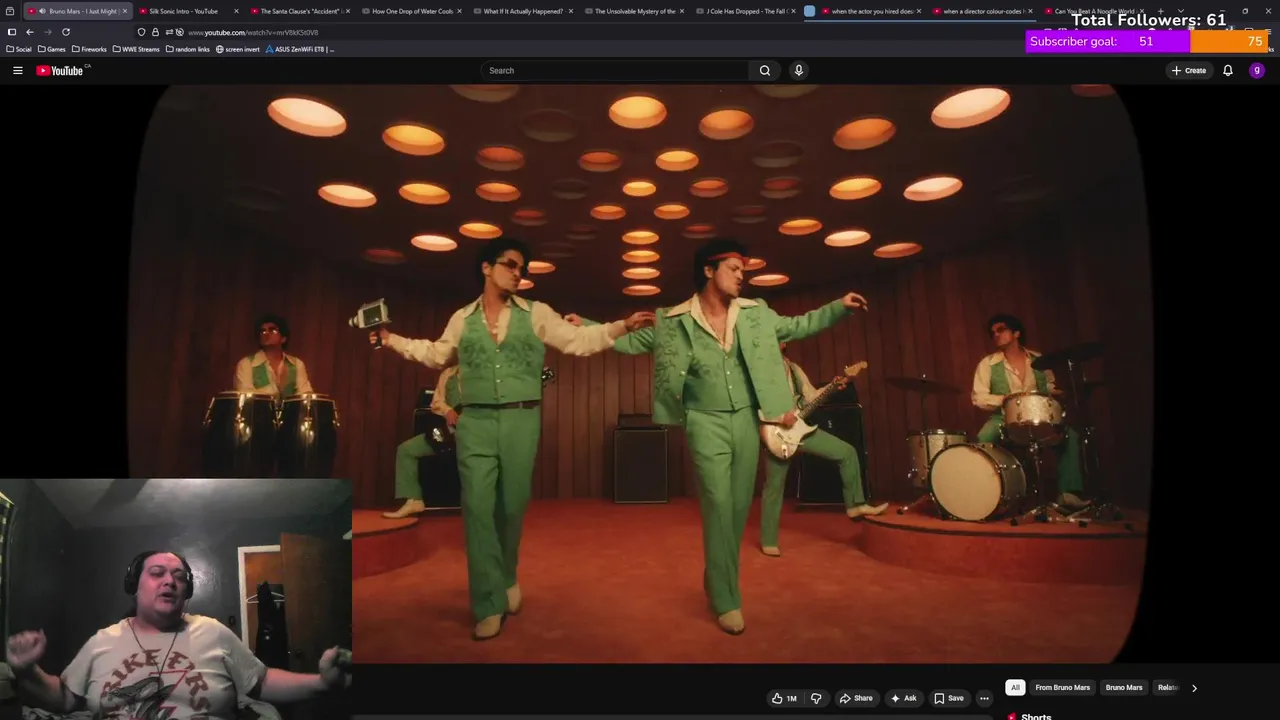Screen dimensions: 1280x720
Task: Click the browser forward arrow
Action: pos(47,32)
